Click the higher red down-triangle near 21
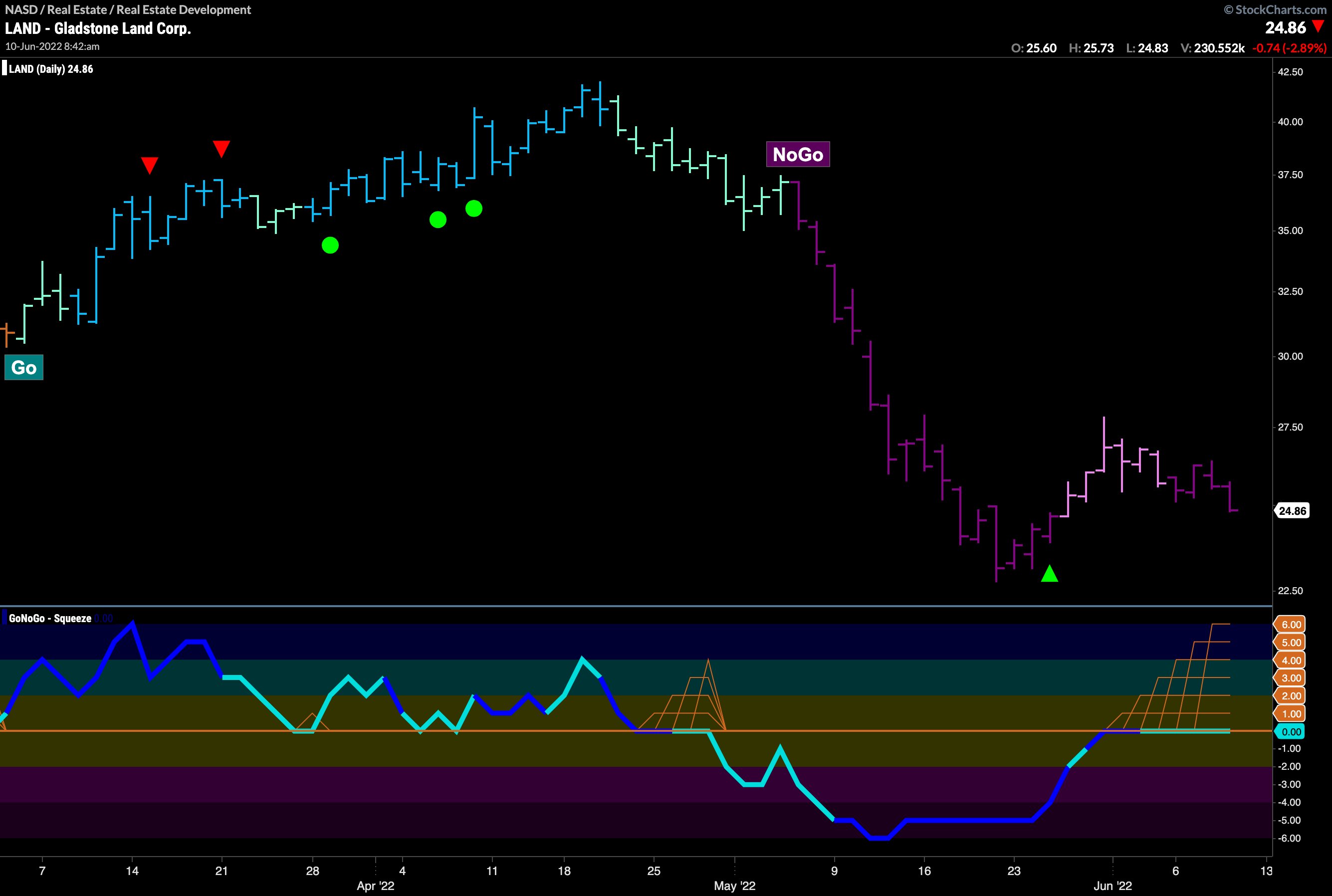Viewport: 1332px width, 896px height. point(221,149)
